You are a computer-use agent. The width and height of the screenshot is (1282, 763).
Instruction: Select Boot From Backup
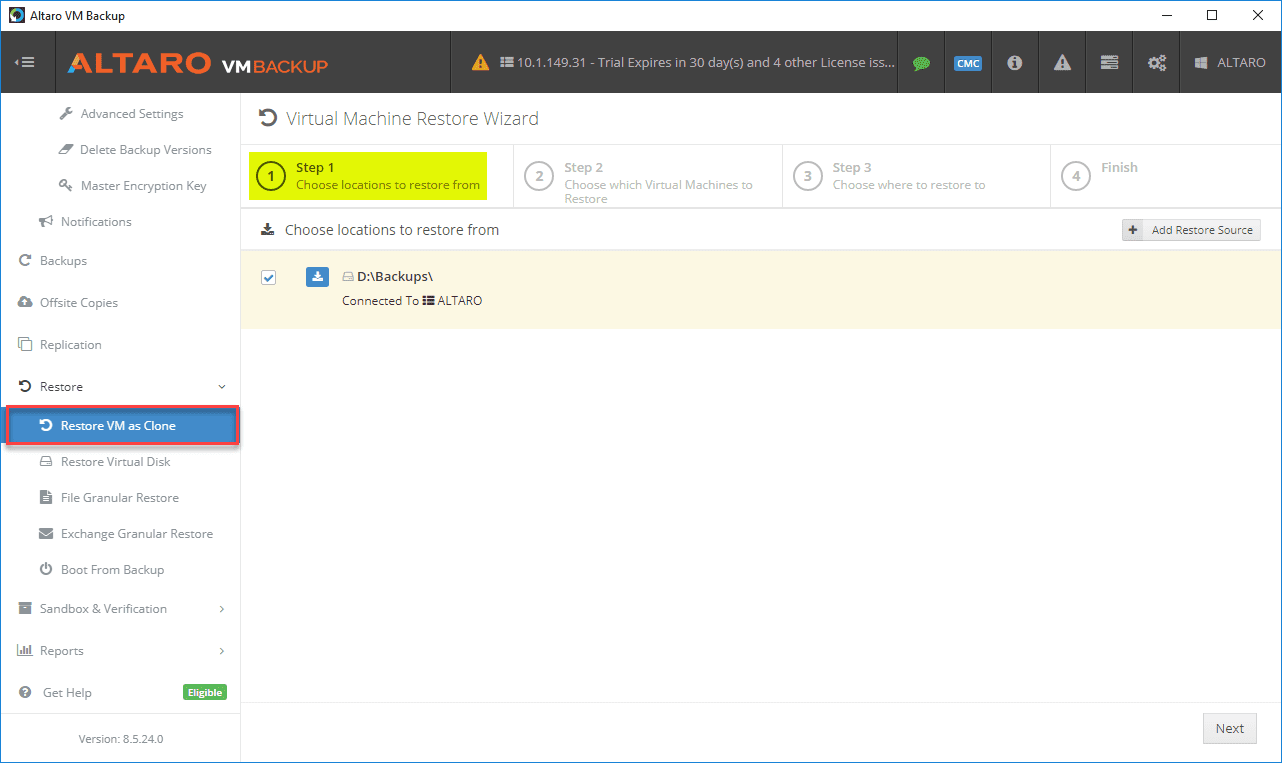click(x=112, y=570)
